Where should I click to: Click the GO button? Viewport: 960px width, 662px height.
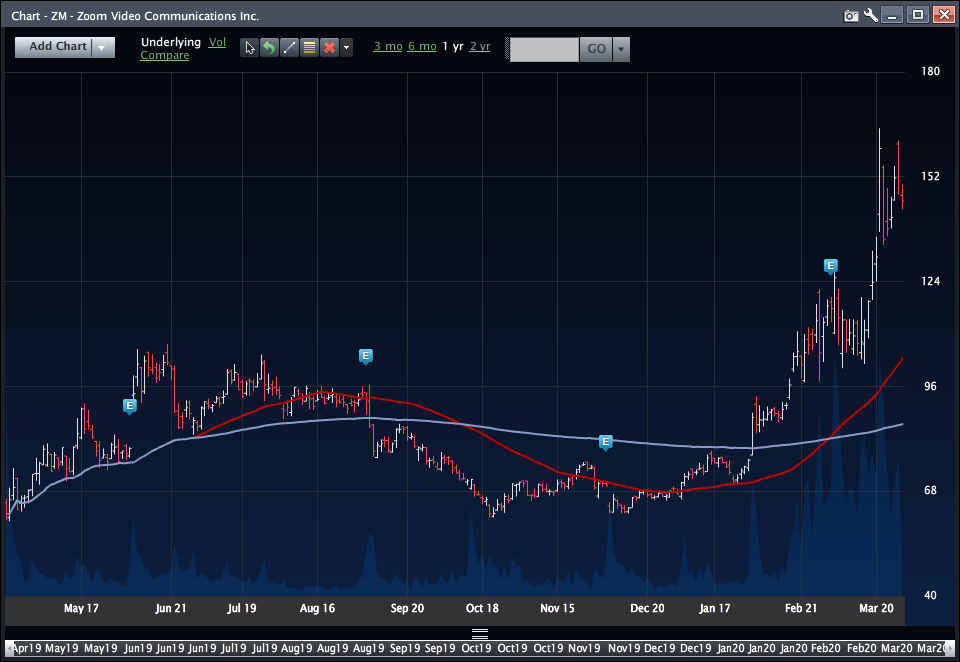click(596, 49)
